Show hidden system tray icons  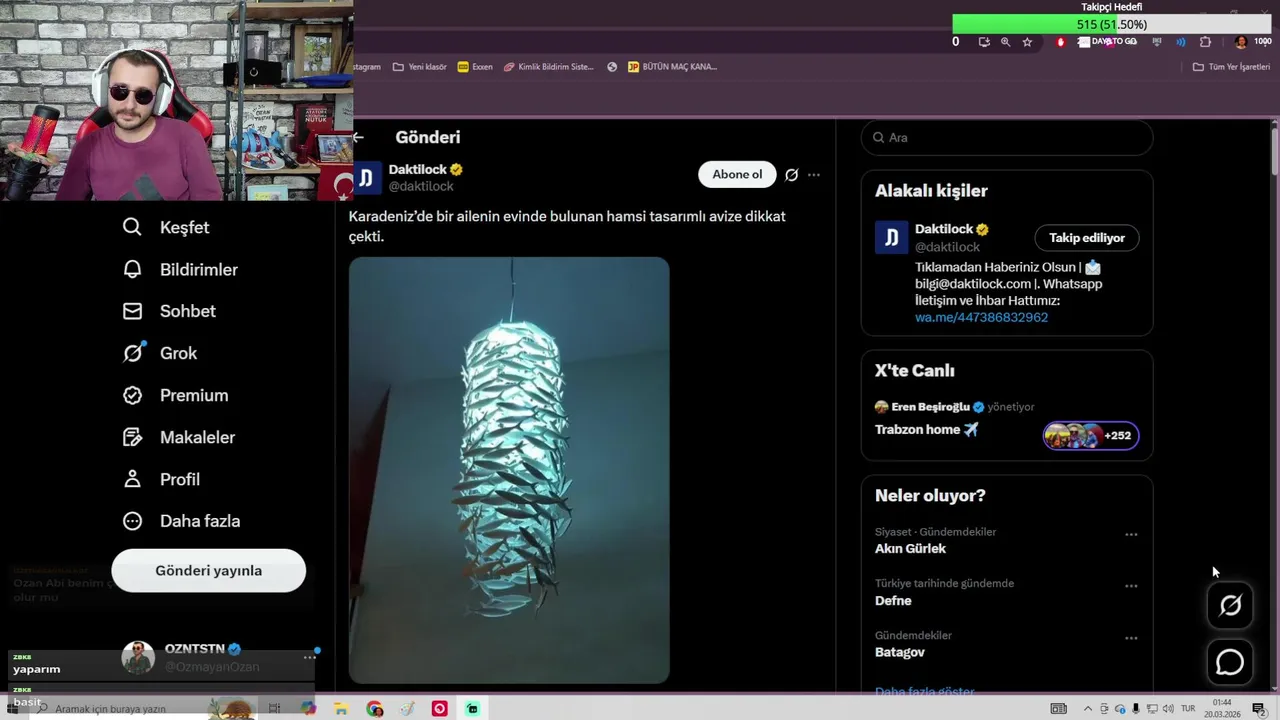coord(1088,709)
